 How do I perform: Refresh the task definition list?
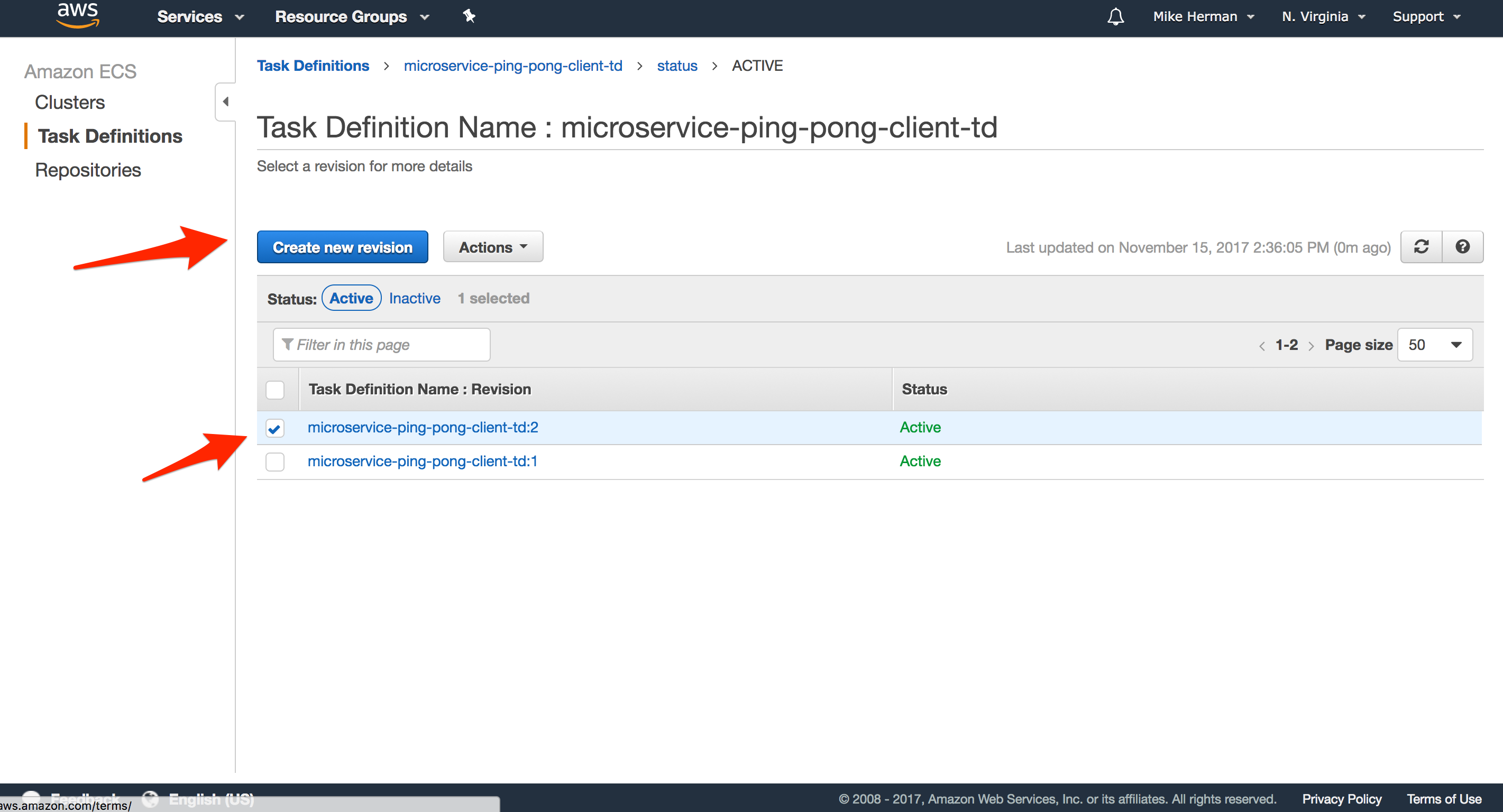[x=1422, y=247]
